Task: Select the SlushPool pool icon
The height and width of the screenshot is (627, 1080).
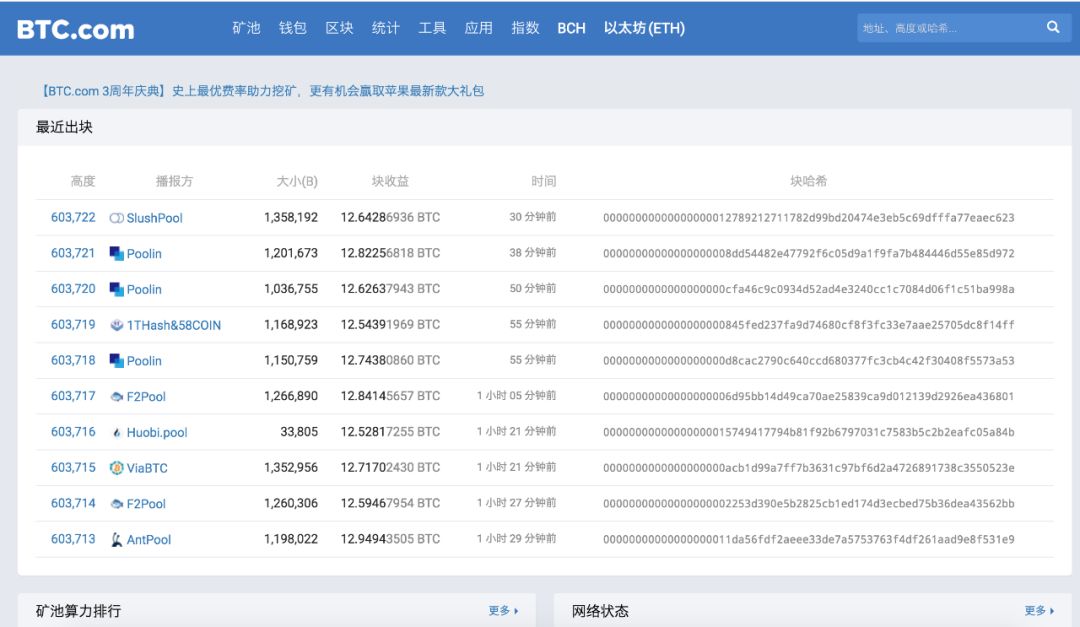Action: [x=116, y=217]
